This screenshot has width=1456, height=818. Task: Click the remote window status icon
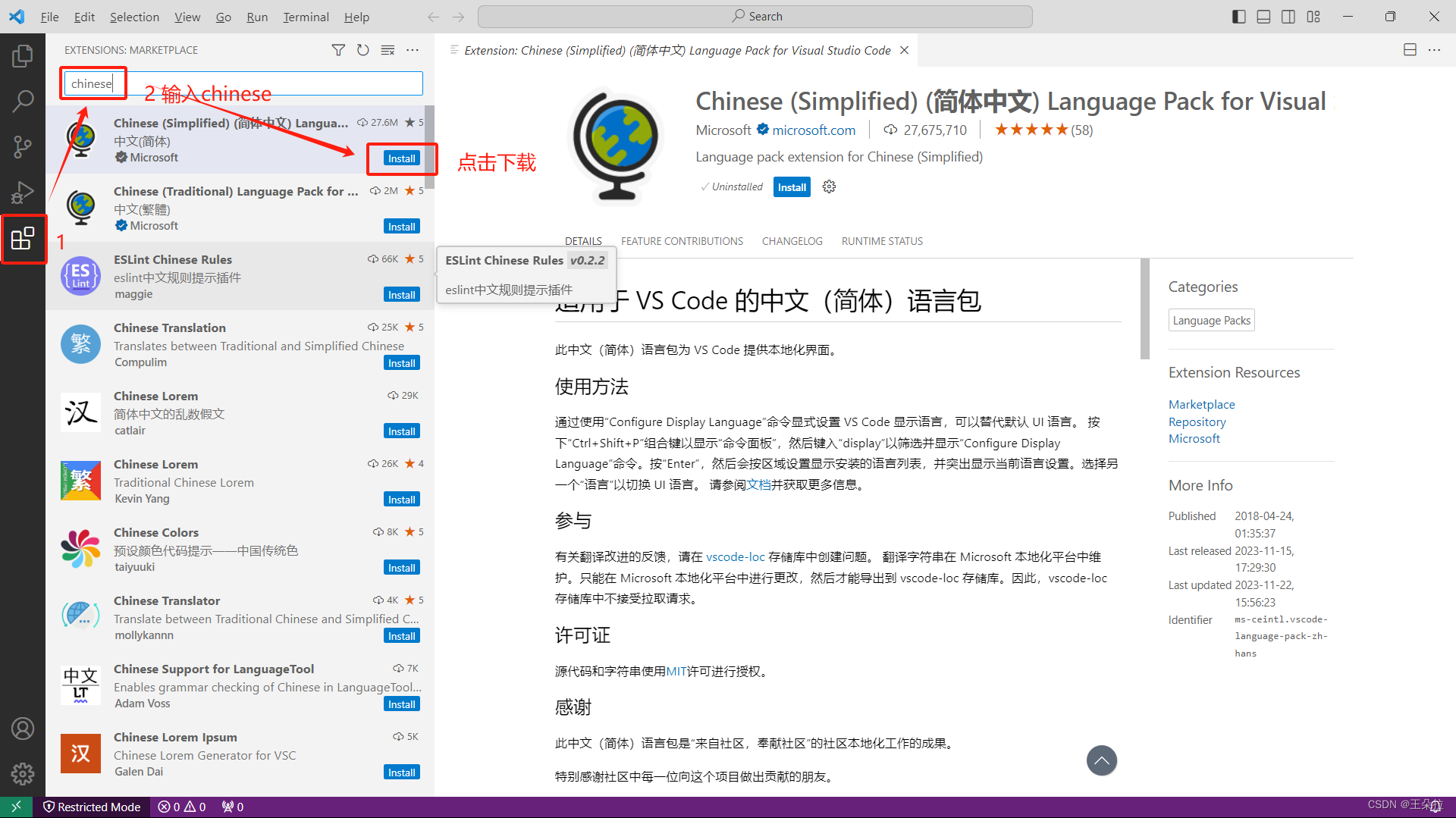16,807
